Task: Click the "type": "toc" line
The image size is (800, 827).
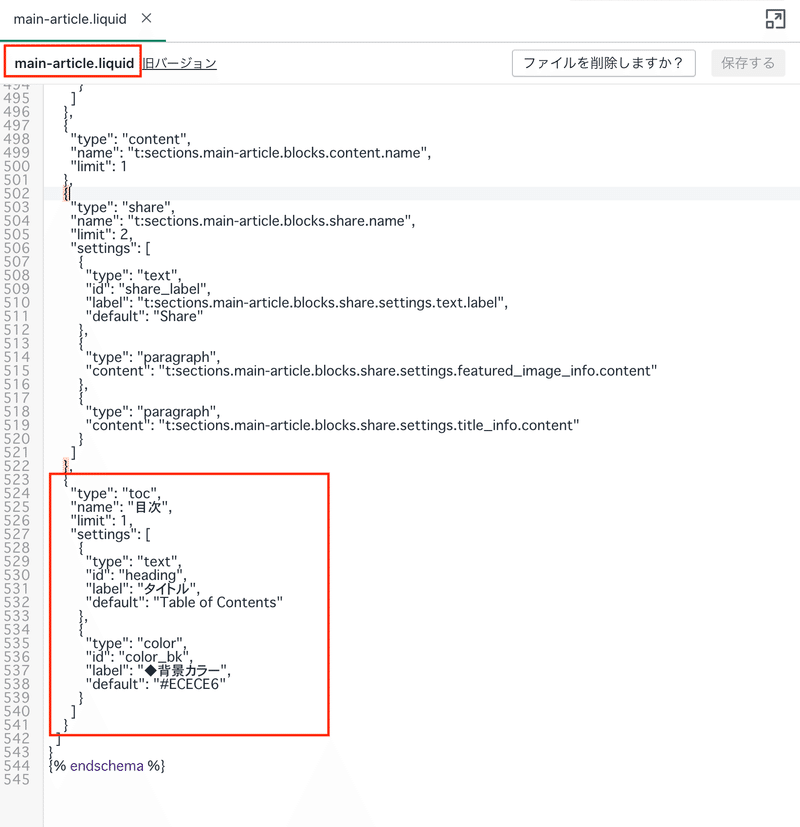Action: pos(115,494)
